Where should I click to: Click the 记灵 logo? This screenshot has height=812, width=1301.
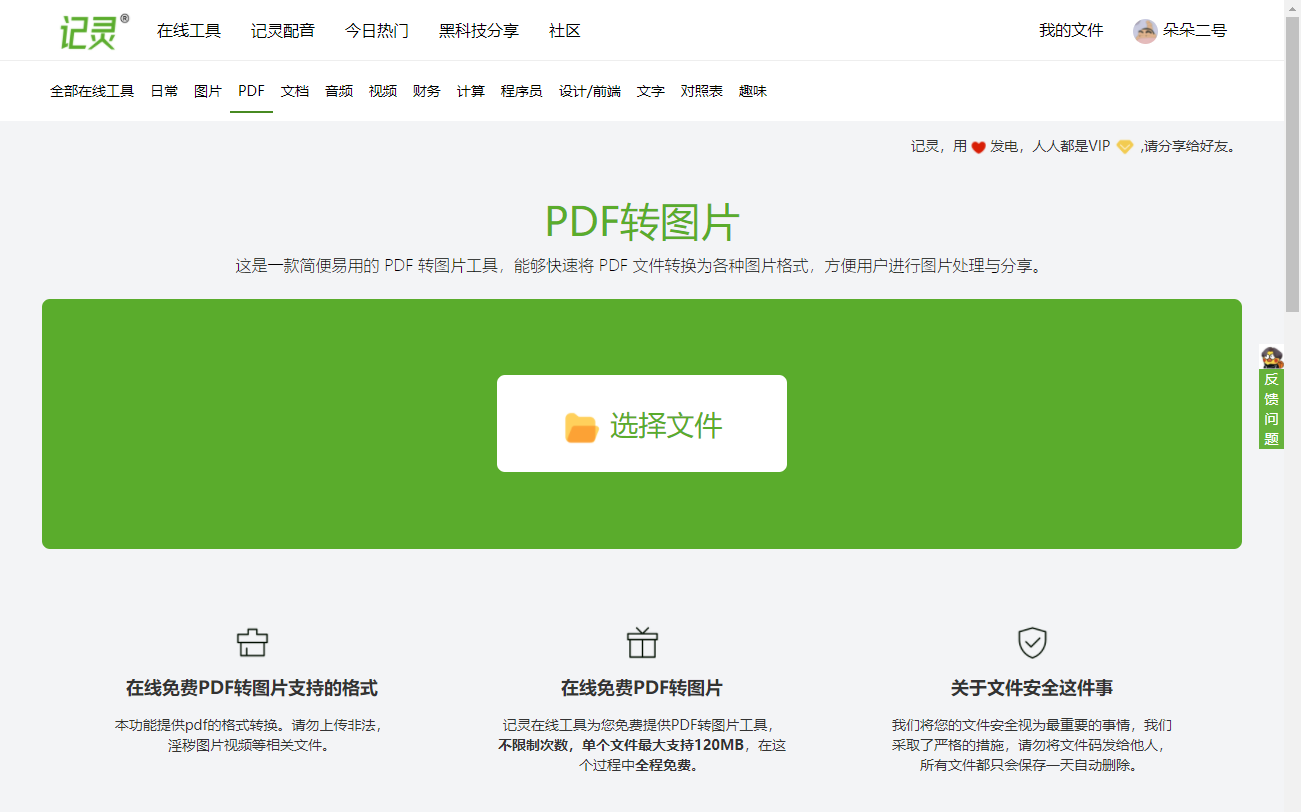pyautogui.click(x=94, y=31)
